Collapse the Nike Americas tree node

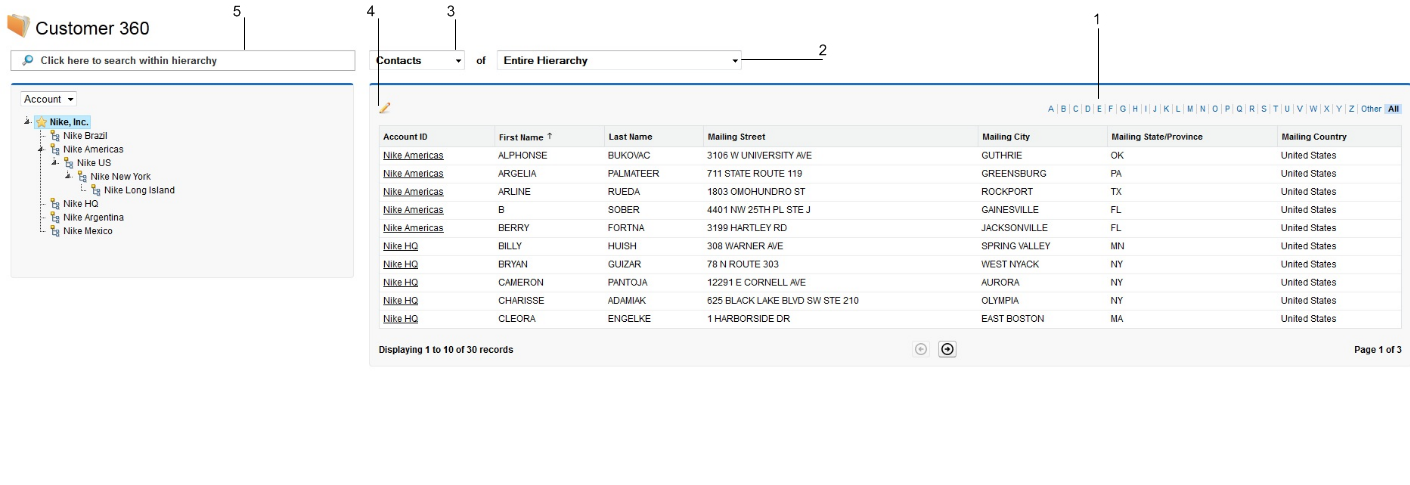(x=41, y=149)
